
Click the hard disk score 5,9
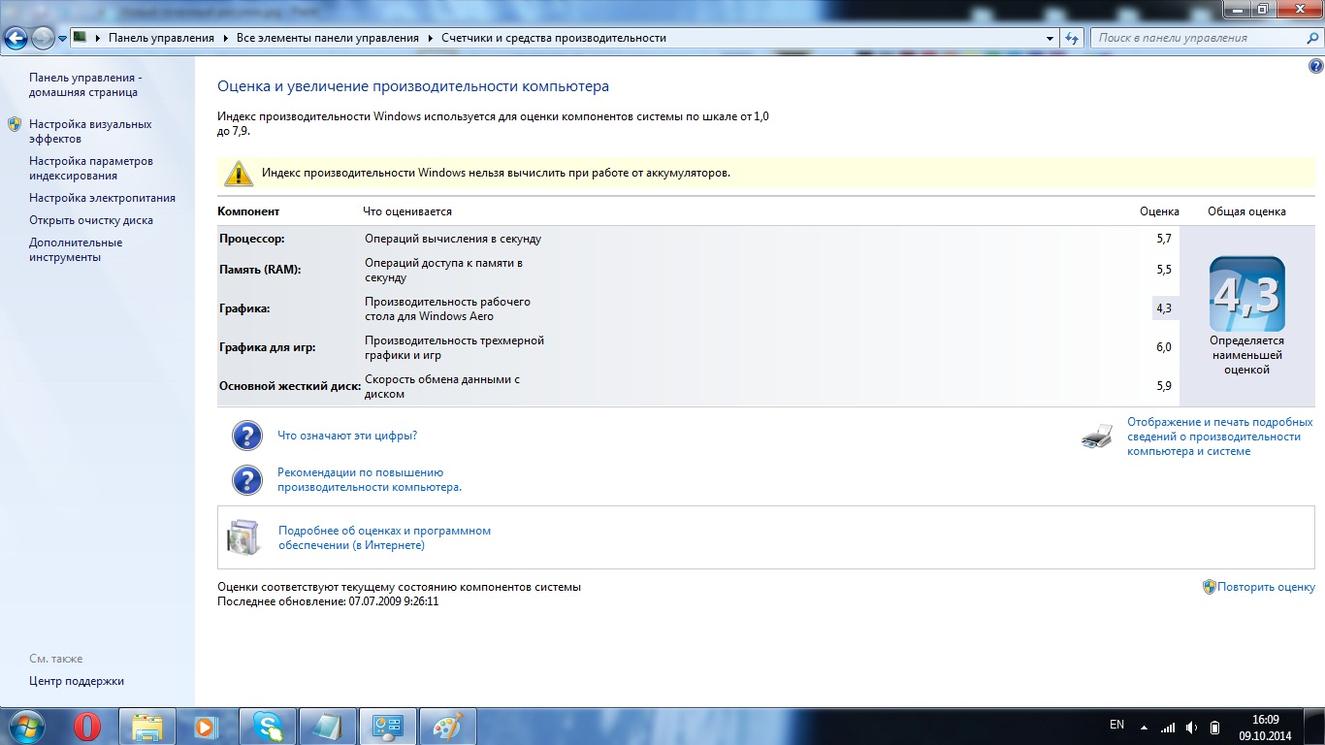[x=1163, y=386]
